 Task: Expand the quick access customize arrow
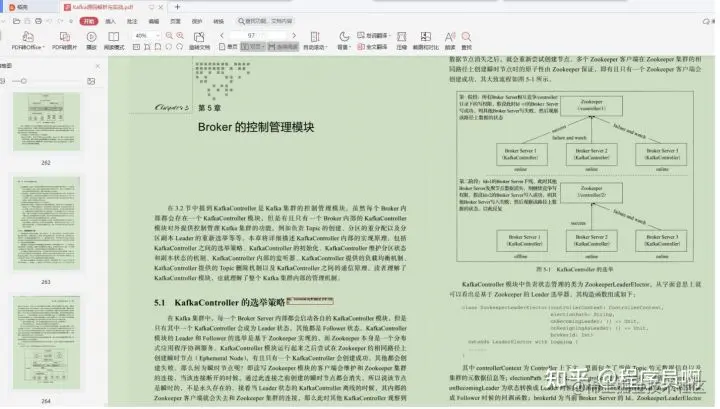pos(71,21)
